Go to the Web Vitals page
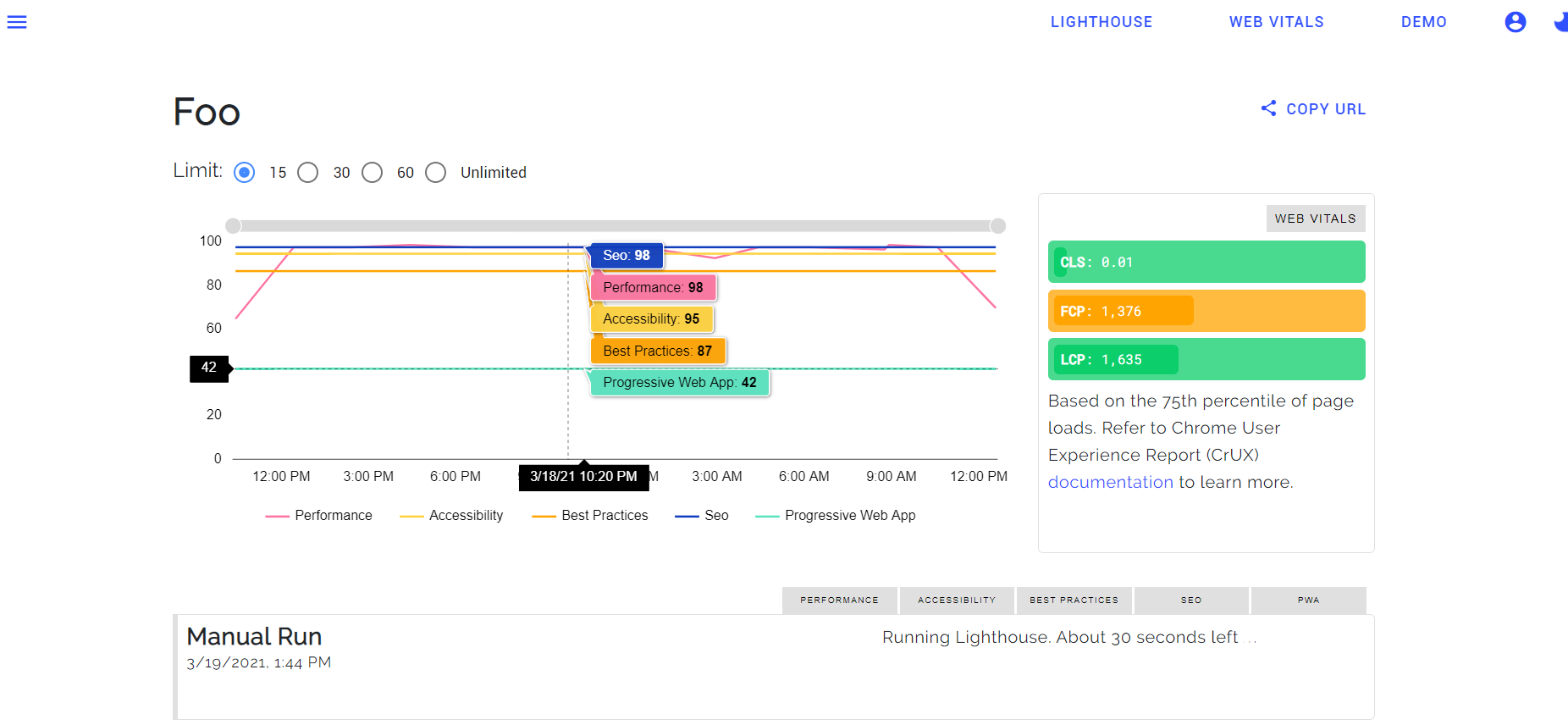The image size is (1568, 725). (x=1276, y=22)
